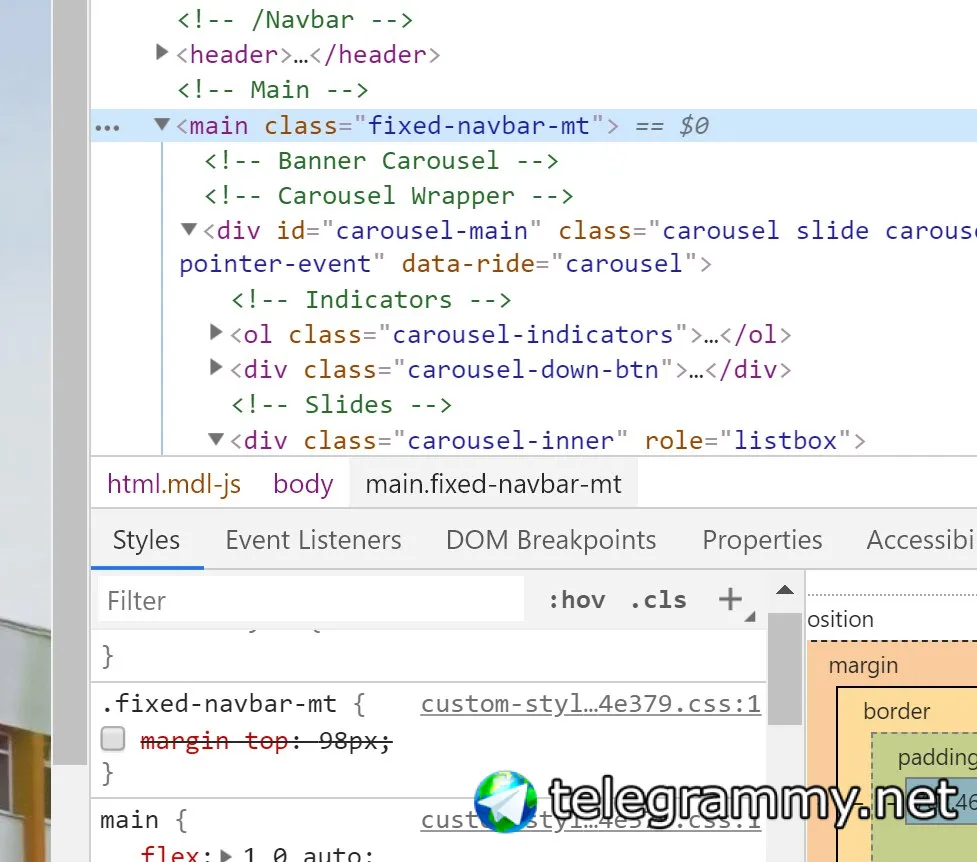Open custom-styl…4e379.css:1 link for .fixed-navbar-mt
Image resolution: width=977 pixels, height=862 pixels.
pos(591,704)
